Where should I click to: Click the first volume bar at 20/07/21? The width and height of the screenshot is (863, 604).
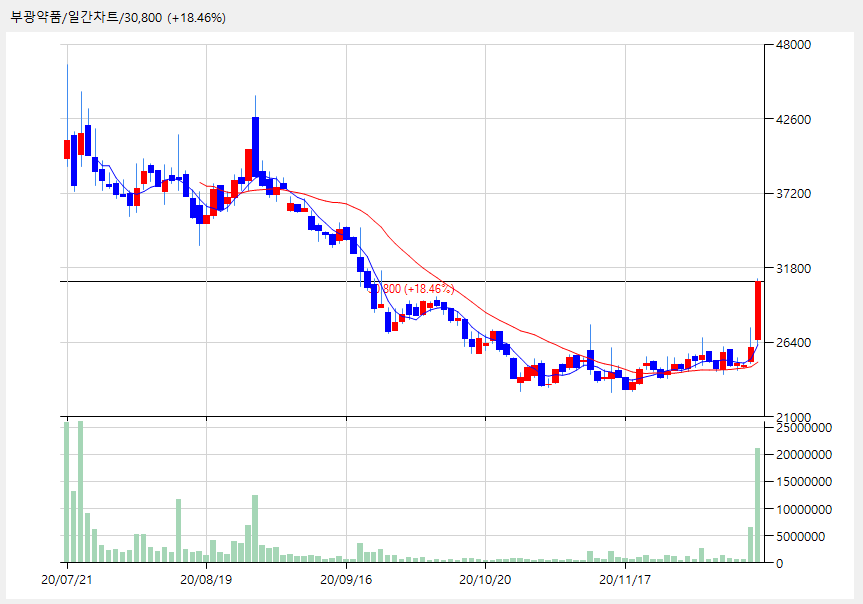point(67,492)
